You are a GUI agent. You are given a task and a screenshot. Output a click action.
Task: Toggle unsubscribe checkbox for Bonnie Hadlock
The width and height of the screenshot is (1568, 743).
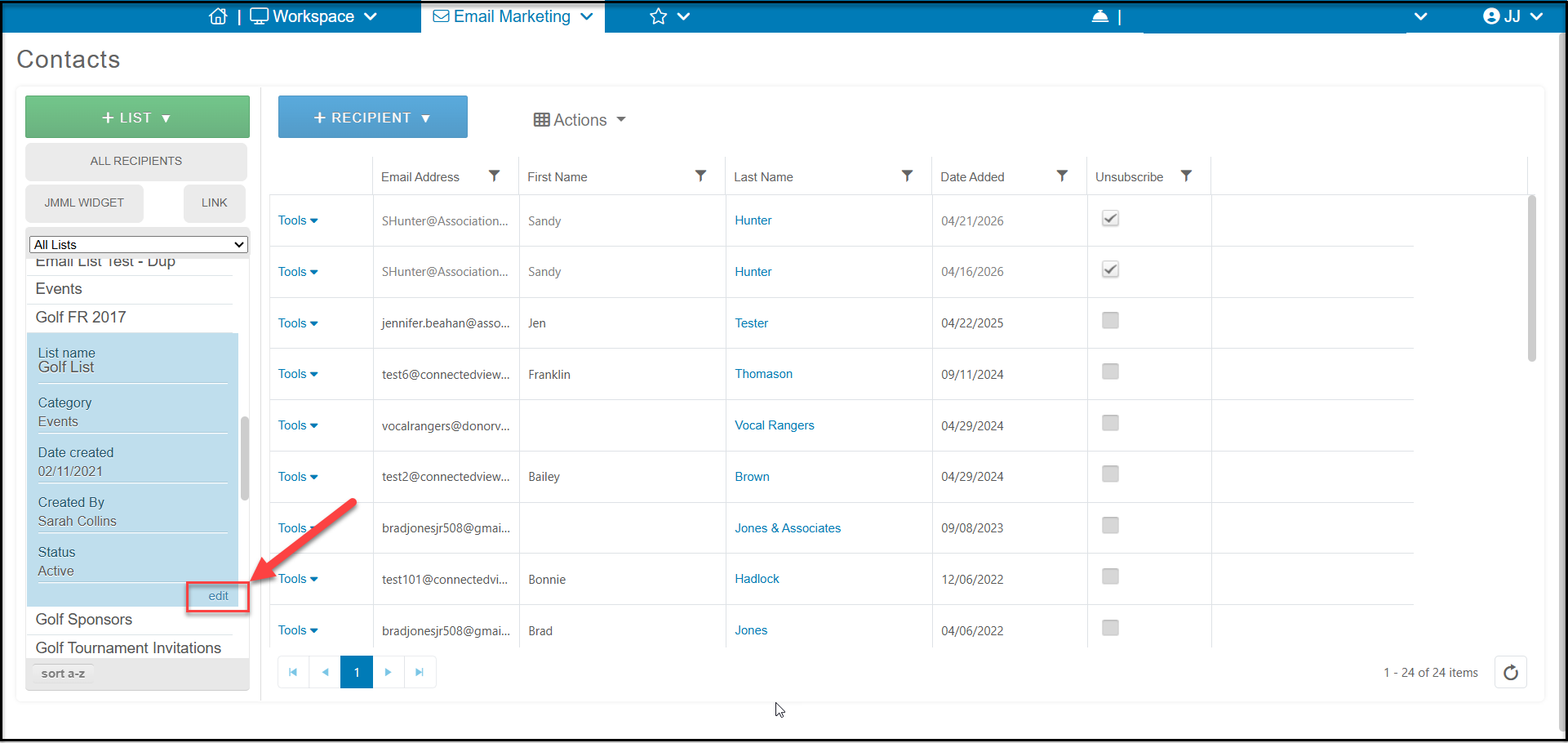[1110, 577]
